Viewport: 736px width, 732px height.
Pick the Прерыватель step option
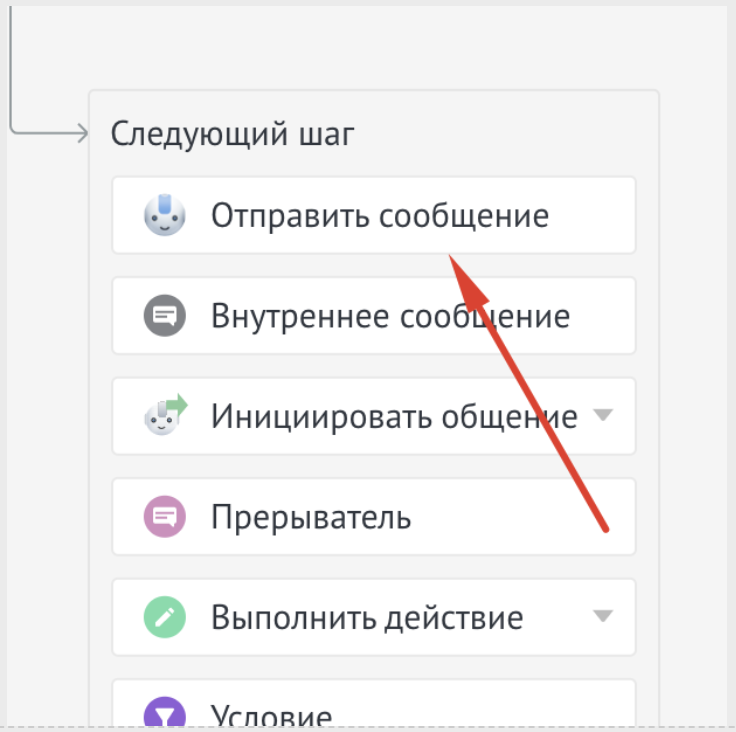[x=310, y=517]
